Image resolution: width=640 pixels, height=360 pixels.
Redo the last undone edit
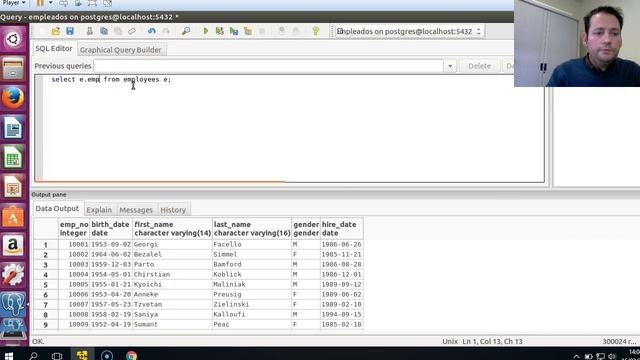pos(166,31)
